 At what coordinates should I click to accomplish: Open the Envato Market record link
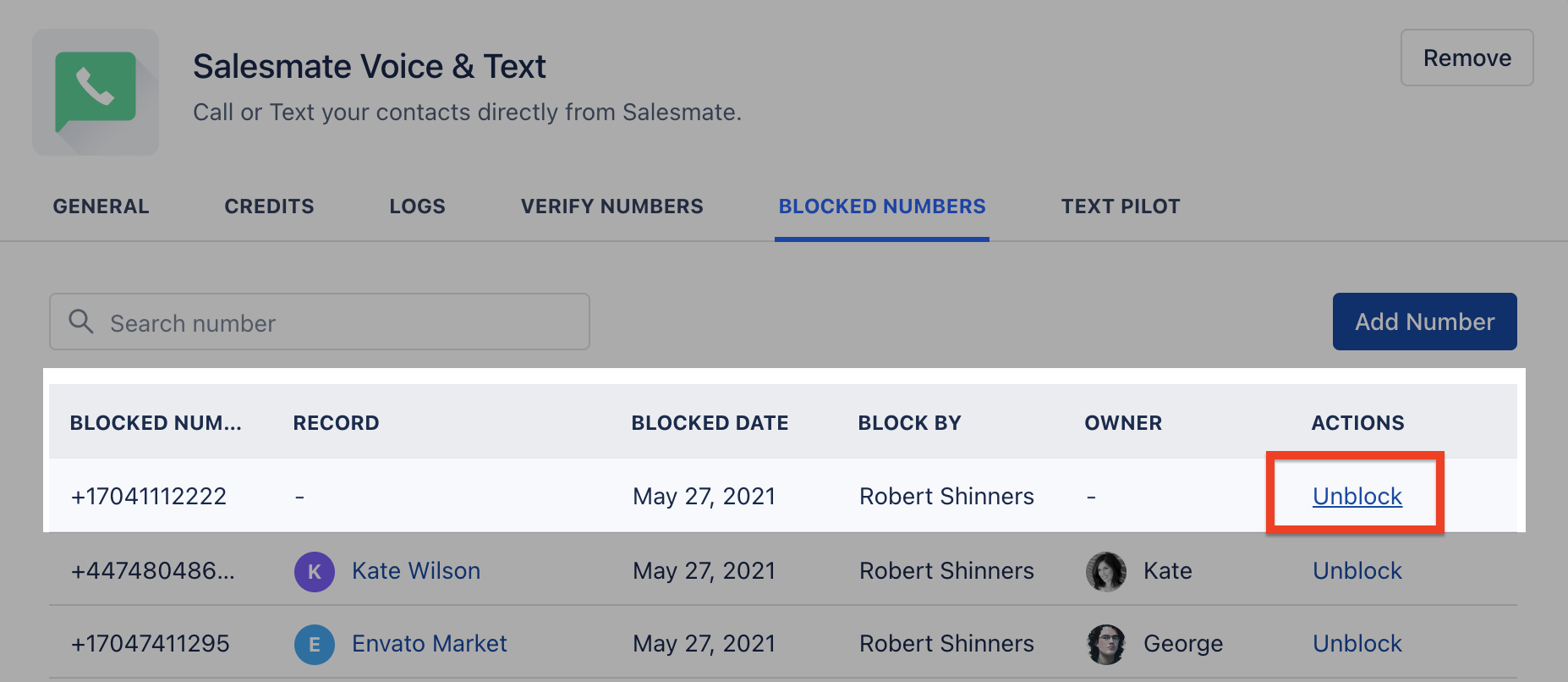click(x=430, y=644)
